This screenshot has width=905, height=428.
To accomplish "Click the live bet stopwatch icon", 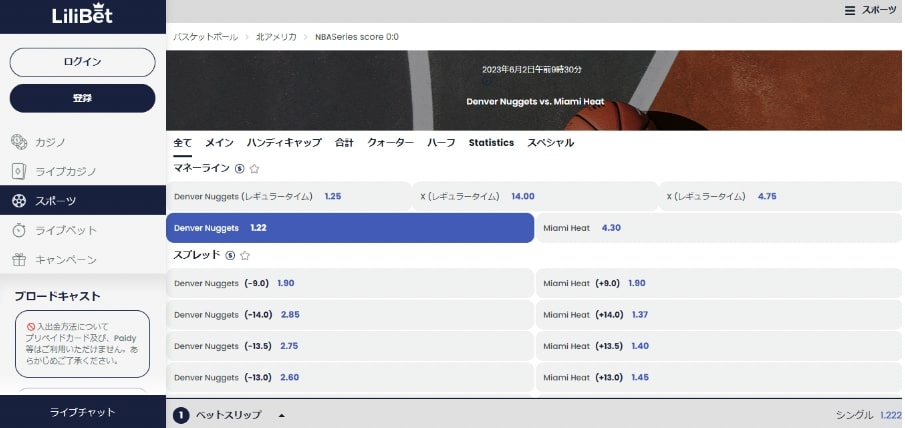I will pyautogui.click(x=19, y=230).
